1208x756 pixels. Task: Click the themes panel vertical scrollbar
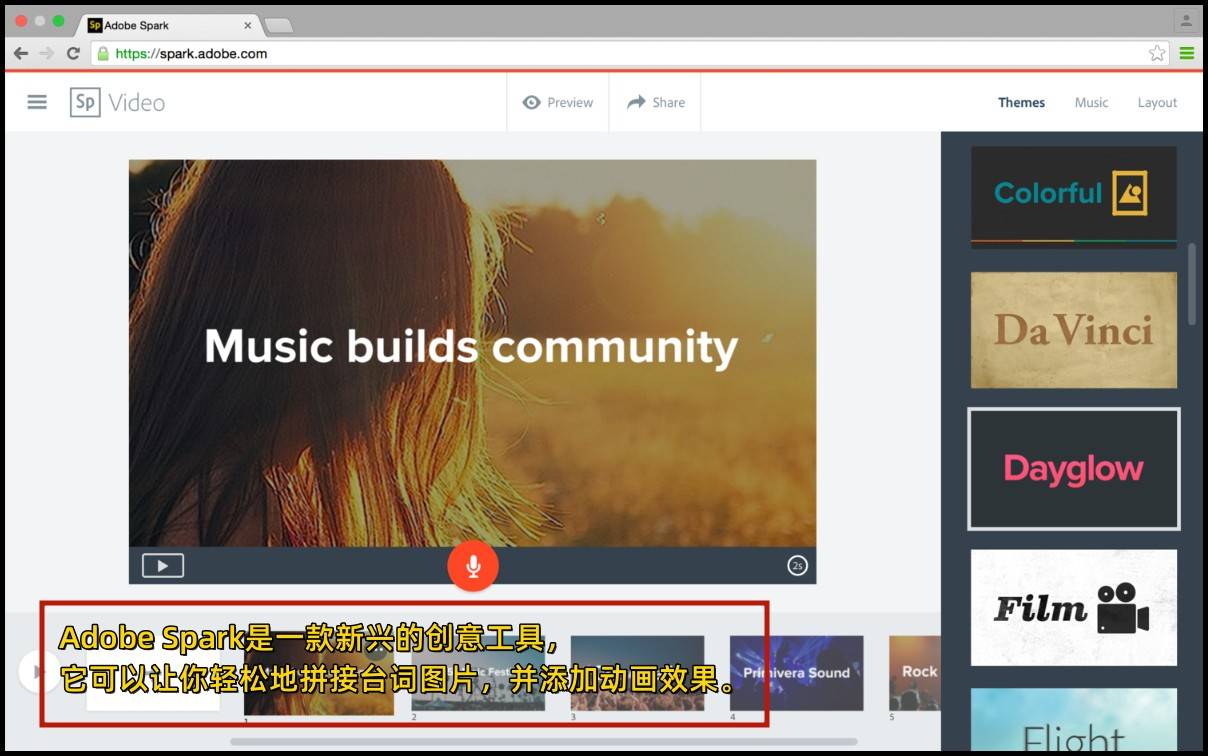(x=1192, y=283)
